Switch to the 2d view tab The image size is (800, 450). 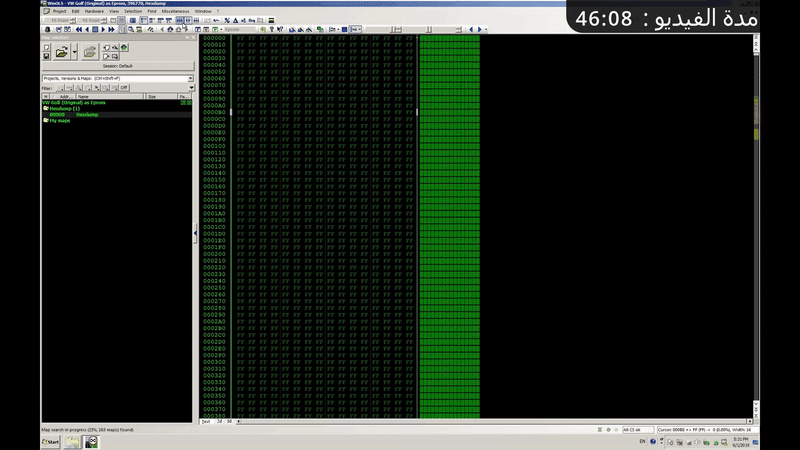pyautogui.click(x=219, y=421)
